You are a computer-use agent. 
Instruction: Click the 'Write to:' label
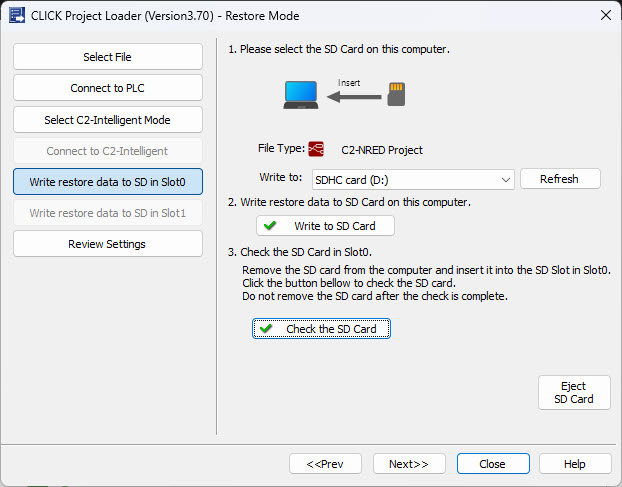(x=280, y=177)
